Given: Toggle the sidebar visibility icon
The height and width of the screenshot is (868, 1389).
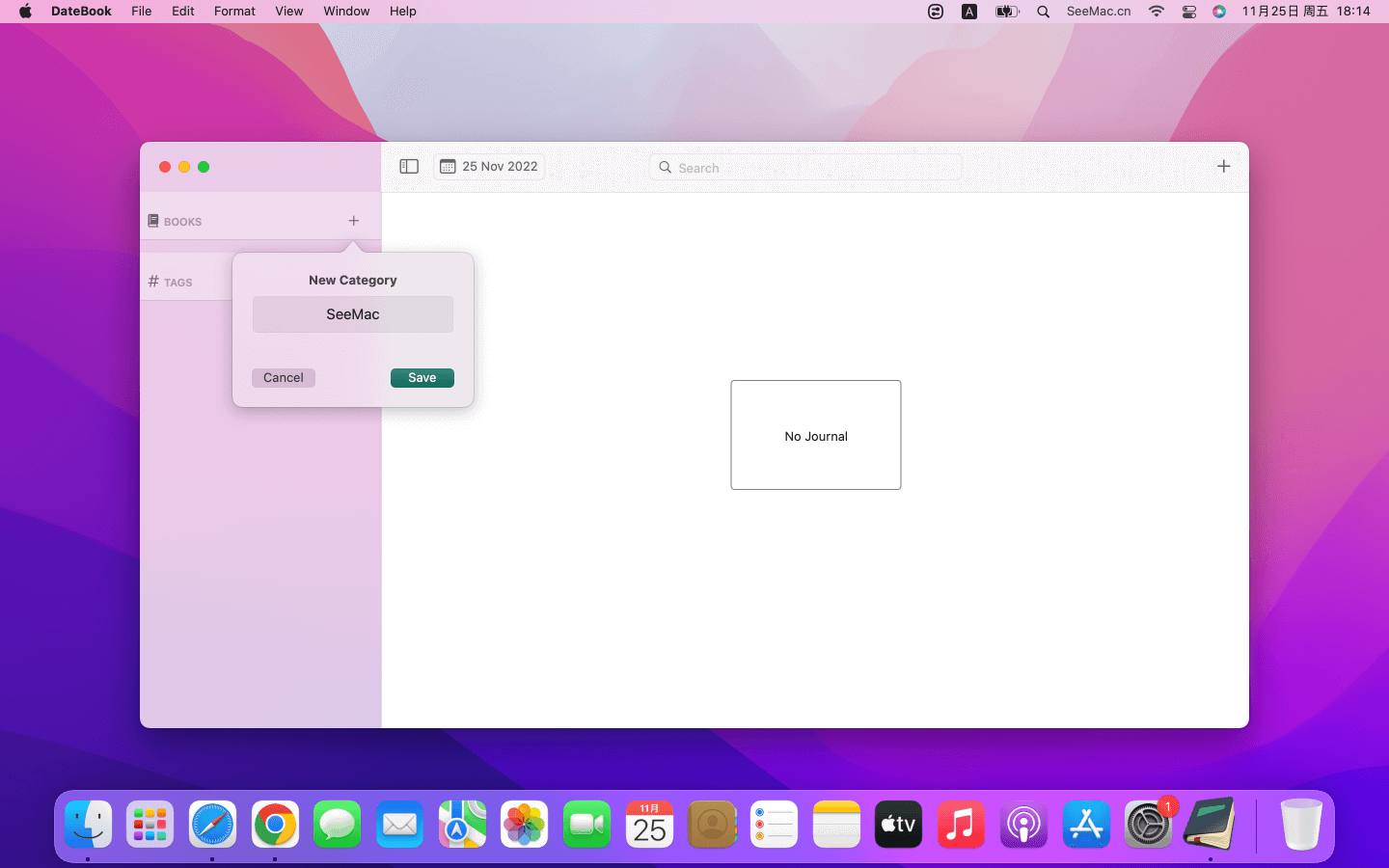Looking at the screenshot, I should [409, 167].
